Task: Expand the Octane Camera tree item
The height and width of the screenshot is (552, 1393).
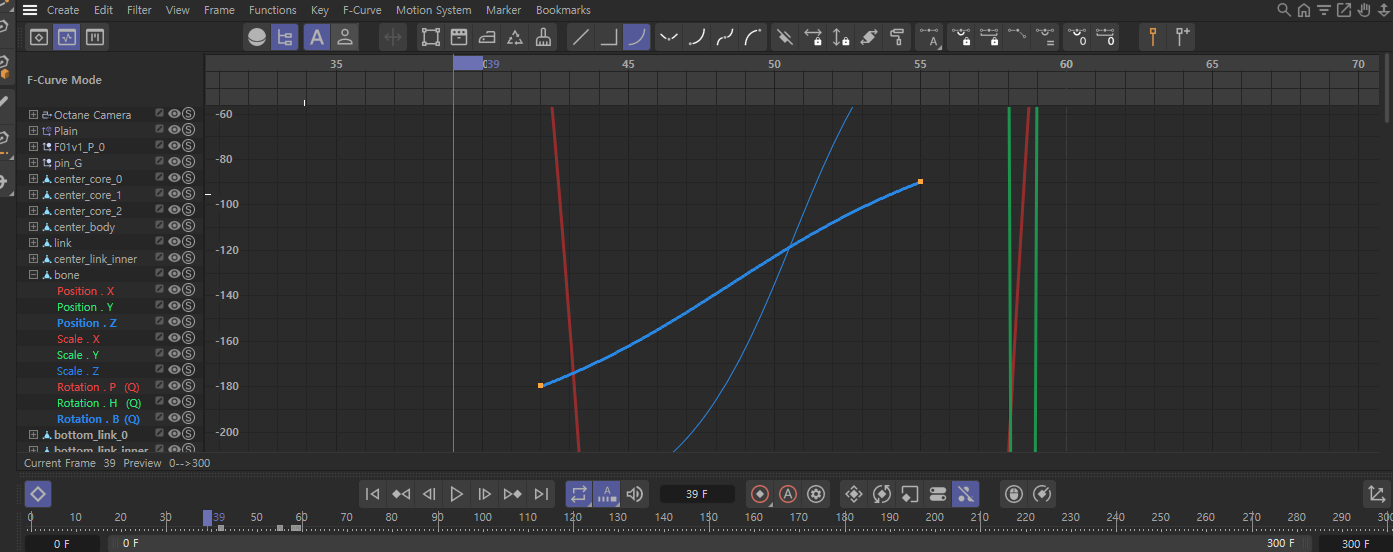Action: tap(33, 115)
